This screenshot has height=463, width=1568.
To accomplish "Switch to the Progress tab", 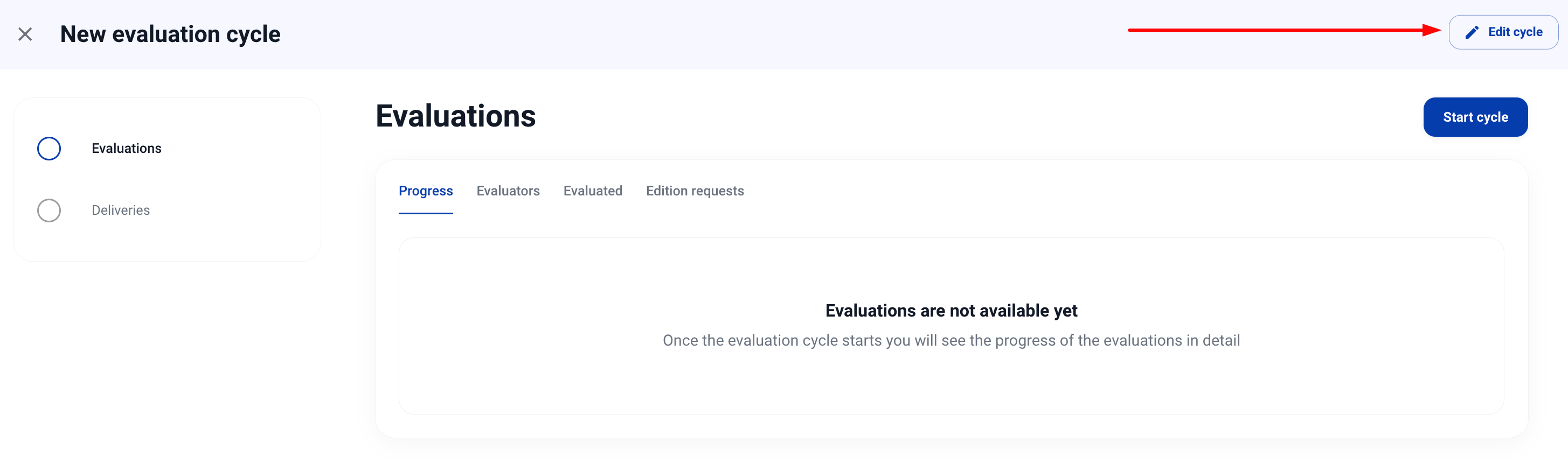I will click(426, 191).
